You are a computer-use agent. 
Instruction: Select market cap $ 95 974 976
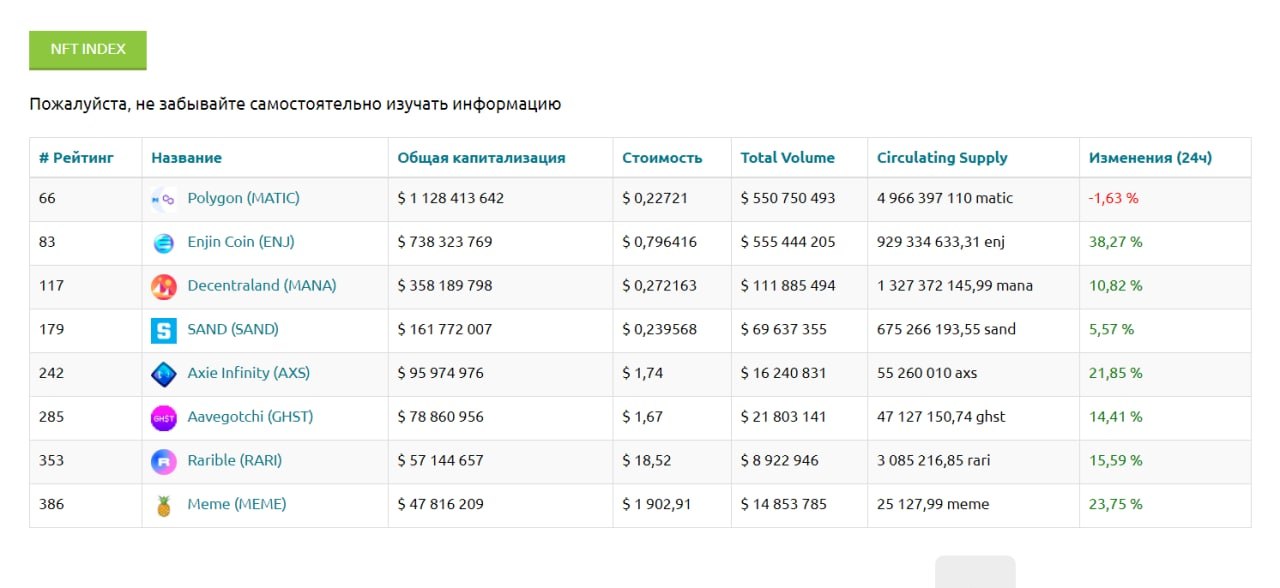click(x=440, y=373)
